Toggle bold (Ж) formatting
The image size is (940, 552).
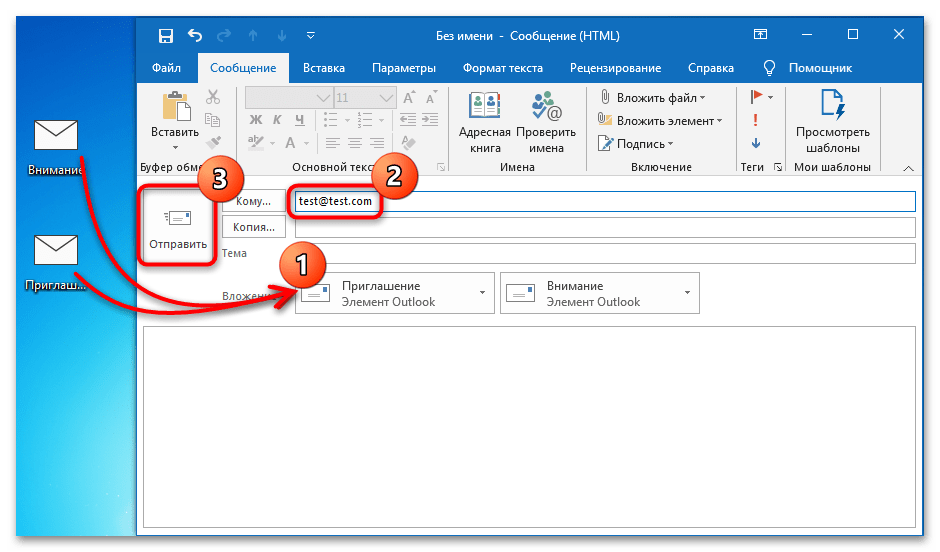(x=255, y=121)
